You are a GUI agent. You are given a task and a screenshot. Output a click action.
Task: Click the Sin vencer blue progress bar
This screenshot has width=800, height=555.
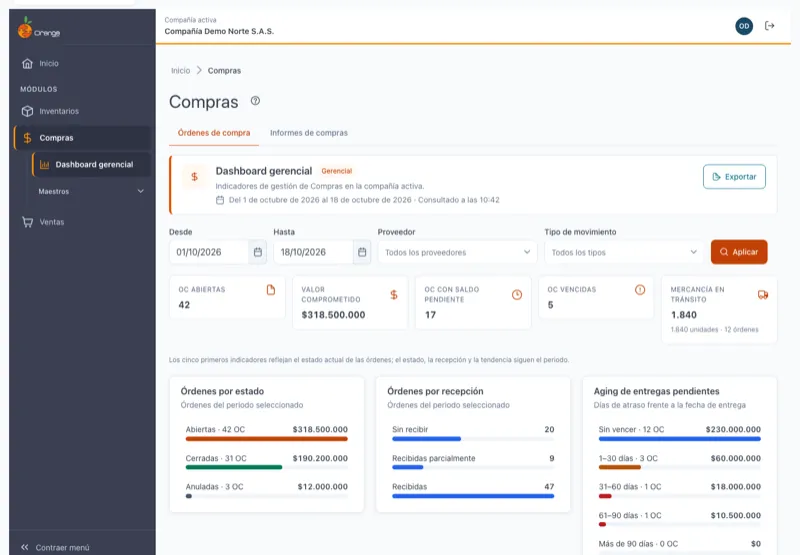(x=680, y=439)
